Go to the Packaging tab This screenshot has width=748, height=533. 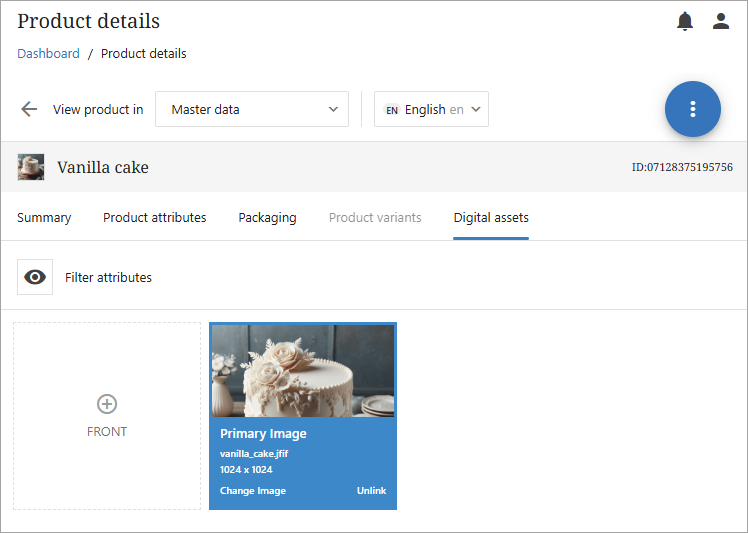[x=267, y=217]
